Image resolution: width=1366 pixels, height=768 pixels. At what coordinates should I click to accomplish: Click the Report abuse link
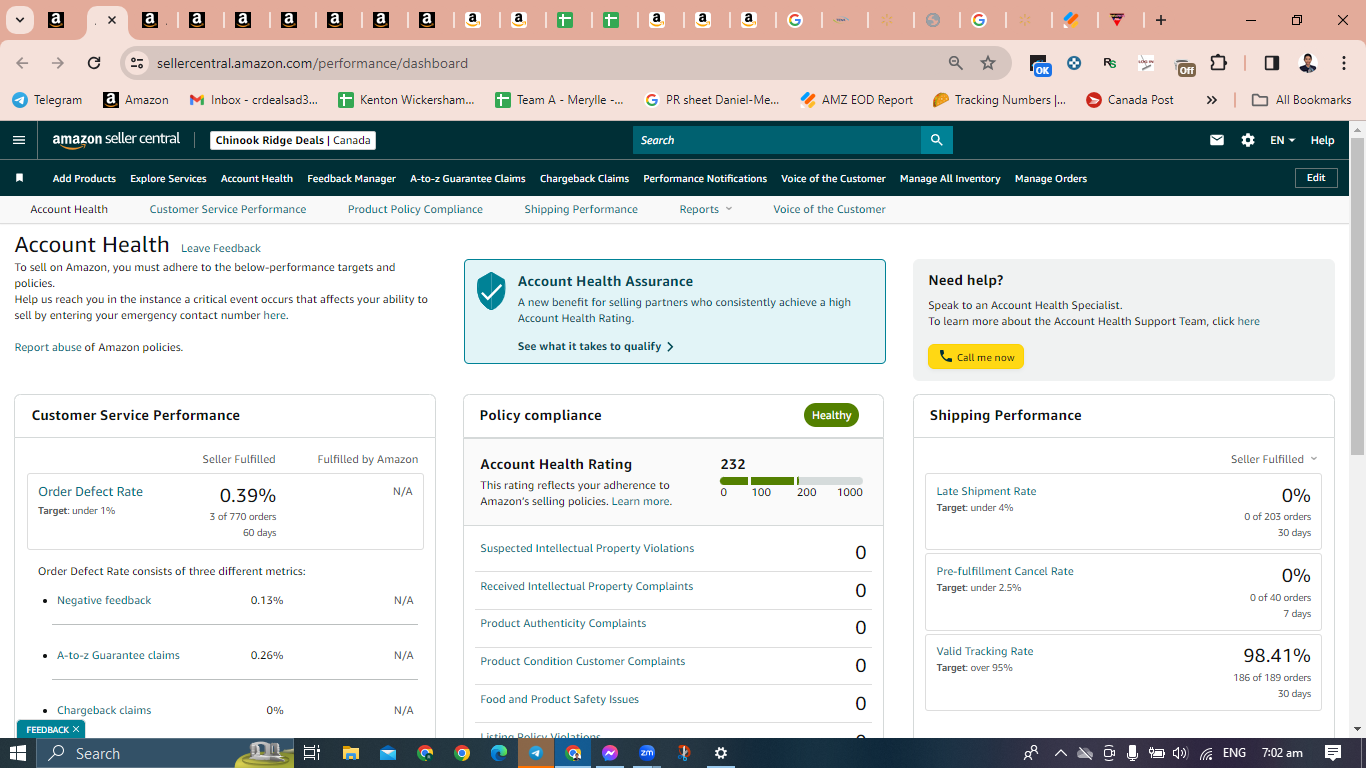click(48, 347)
